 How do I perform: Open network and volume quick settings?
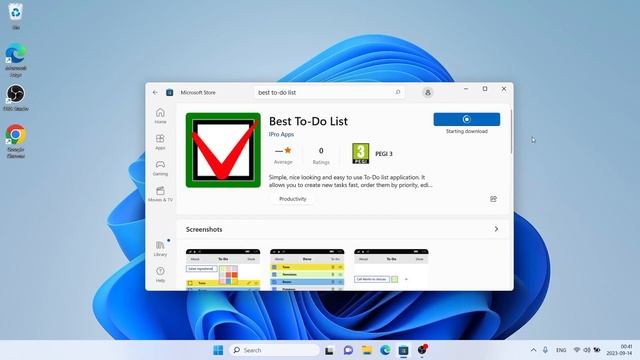pyautogui.click(x=587, y=350)
